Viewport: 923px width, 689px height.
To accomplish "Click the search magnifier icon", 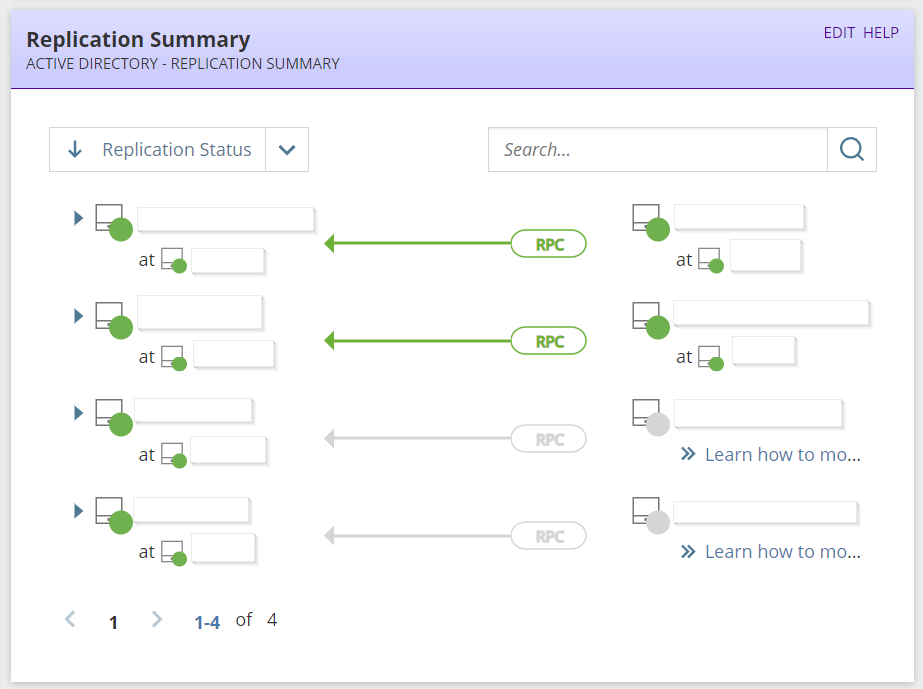I will tap(852, 150).
